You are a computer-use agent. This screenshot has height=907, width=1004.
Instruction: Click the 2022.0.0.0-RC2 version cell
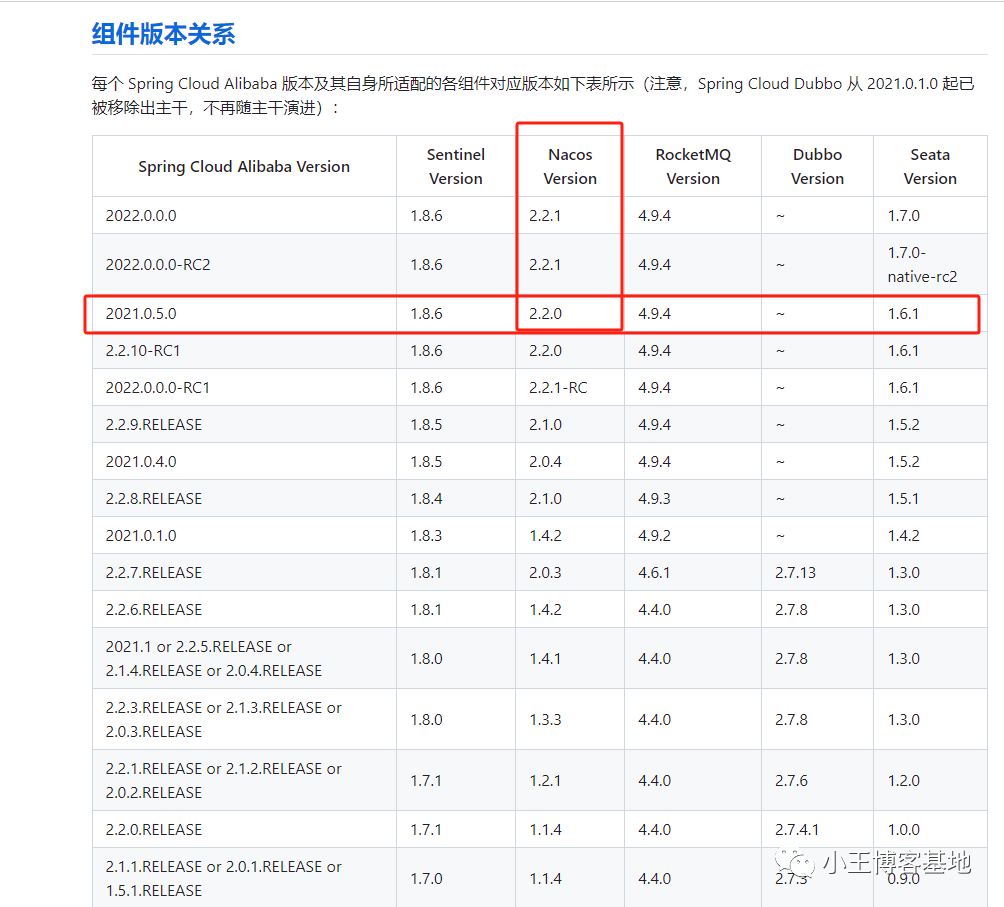(158, 265)
